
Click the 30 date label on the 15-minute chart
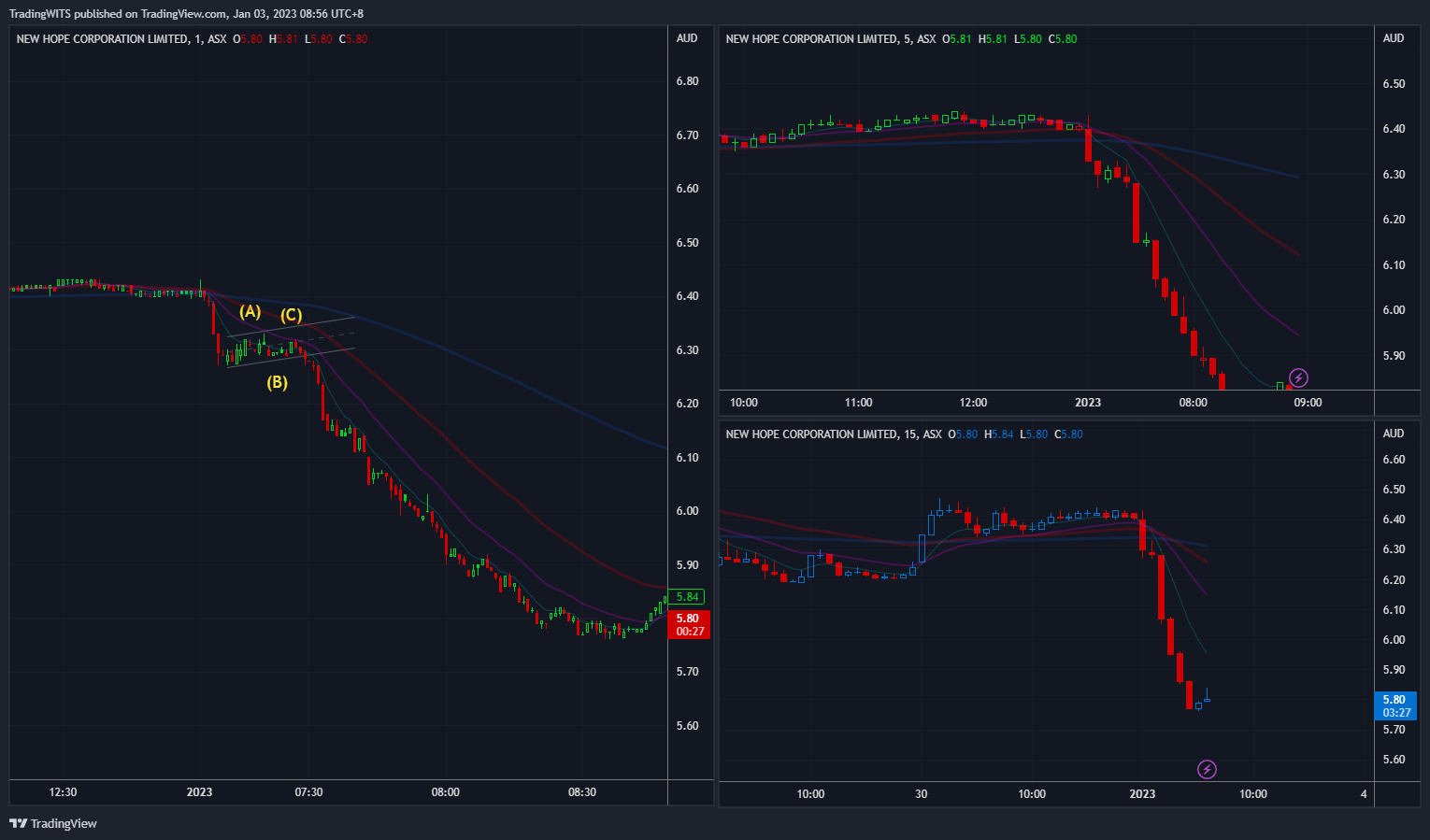pos(922,794)
